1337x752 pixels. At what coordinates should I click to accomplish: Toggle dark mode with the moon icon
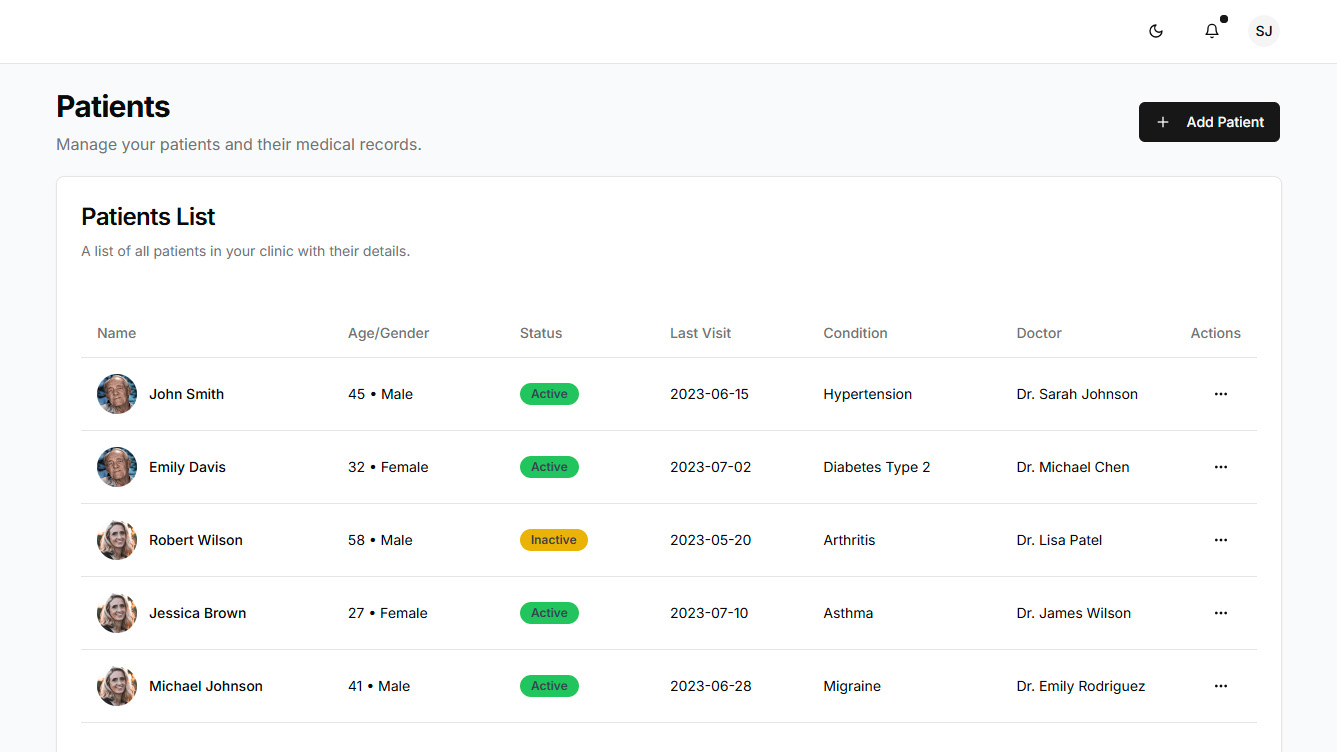coord(1156,31)
